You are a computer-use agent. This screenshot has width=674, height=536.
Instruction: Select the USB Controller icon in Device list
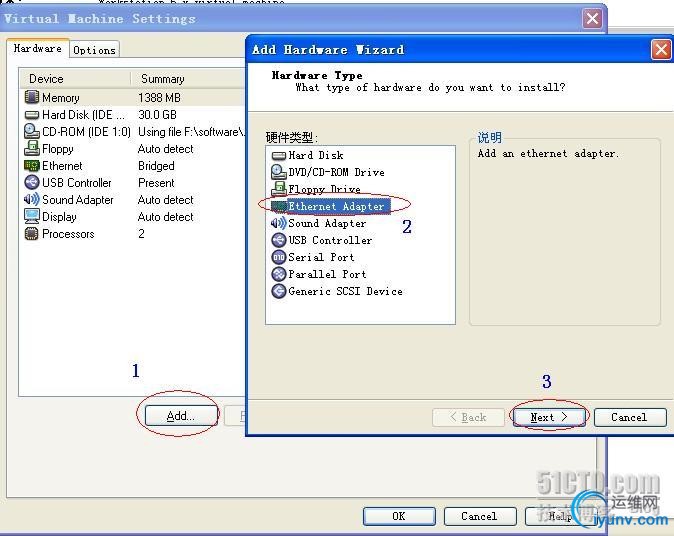[32, 182]
